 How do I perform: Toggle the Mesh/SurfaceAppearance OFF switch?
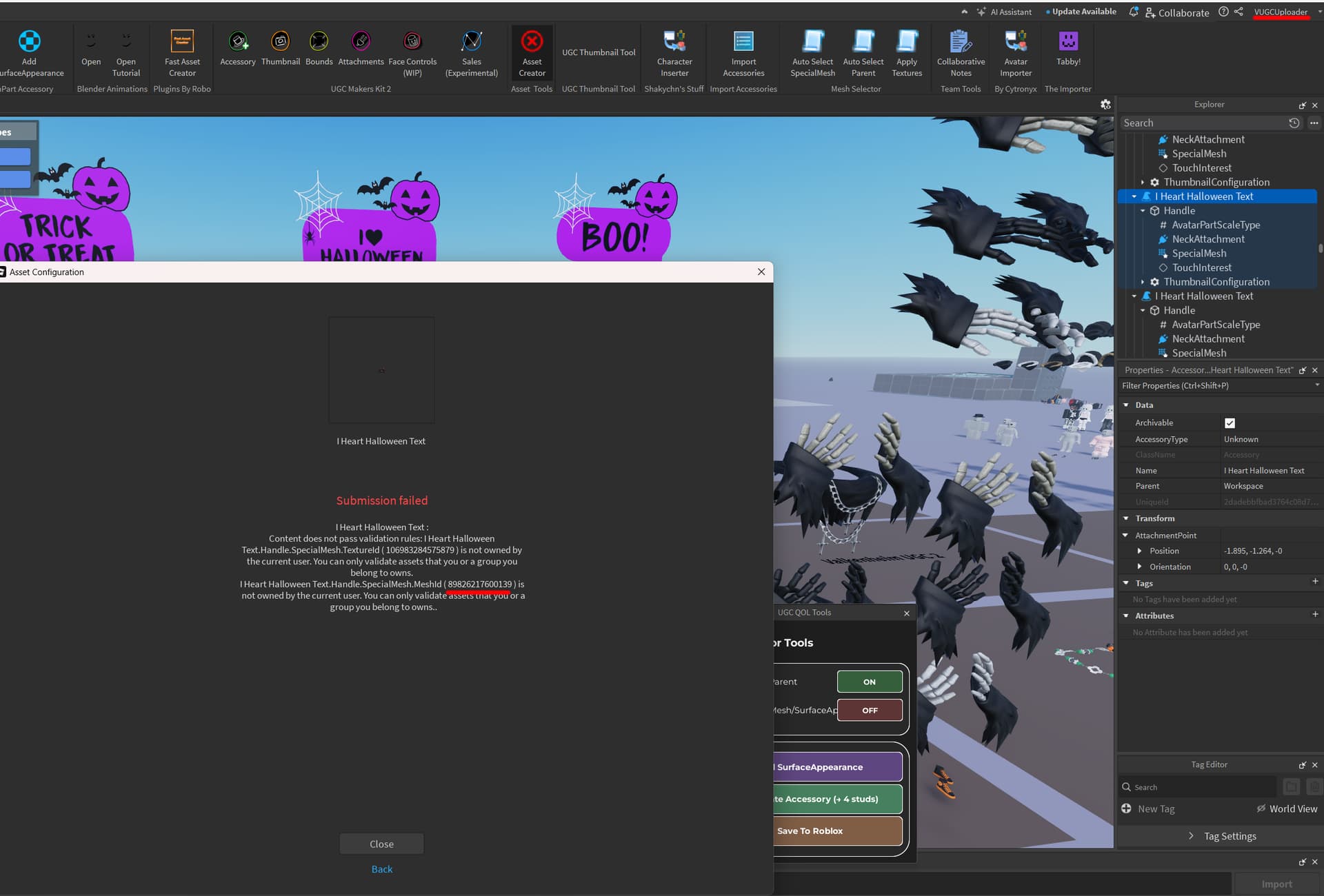click(x=870, y=710)
